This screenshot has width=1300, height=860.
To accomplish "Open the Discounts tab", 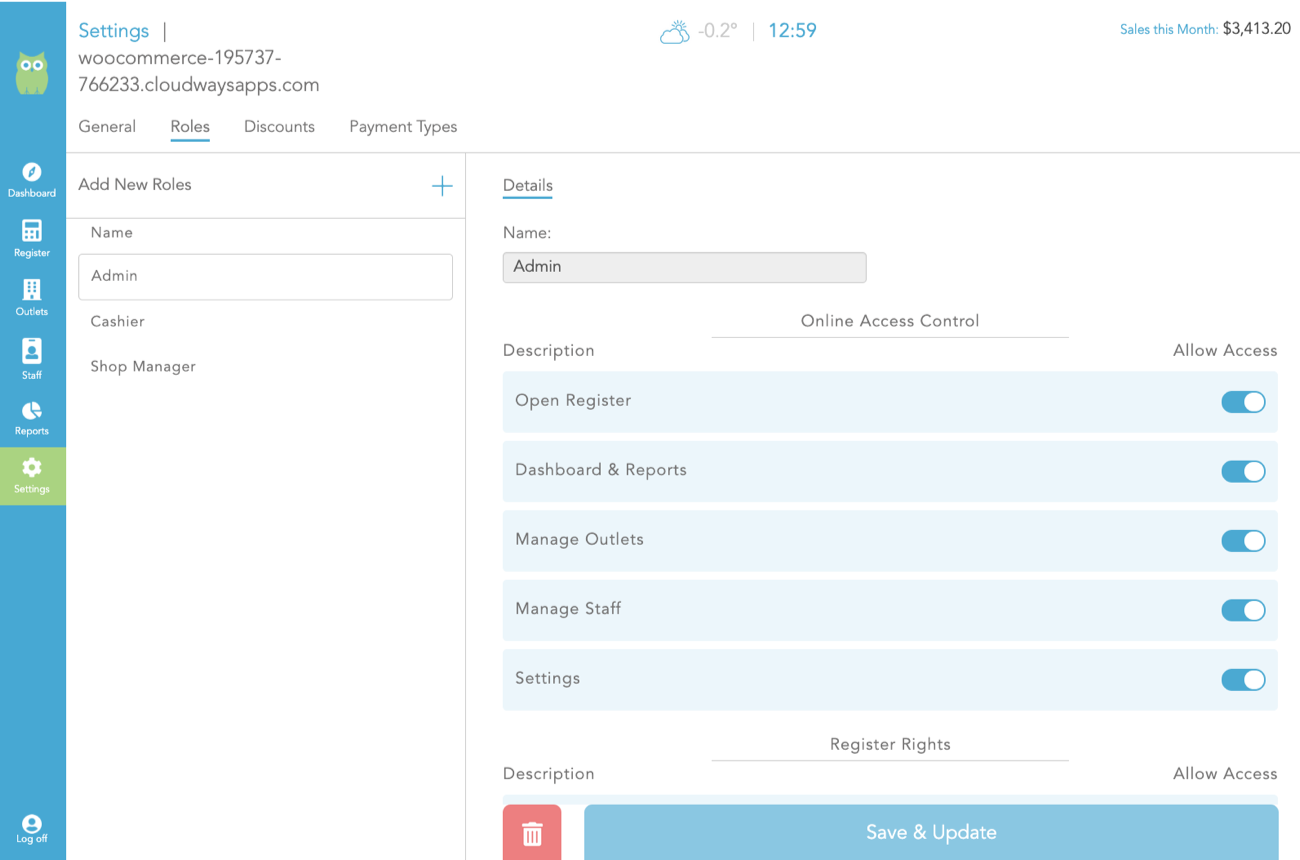I will tap(279, 127).
